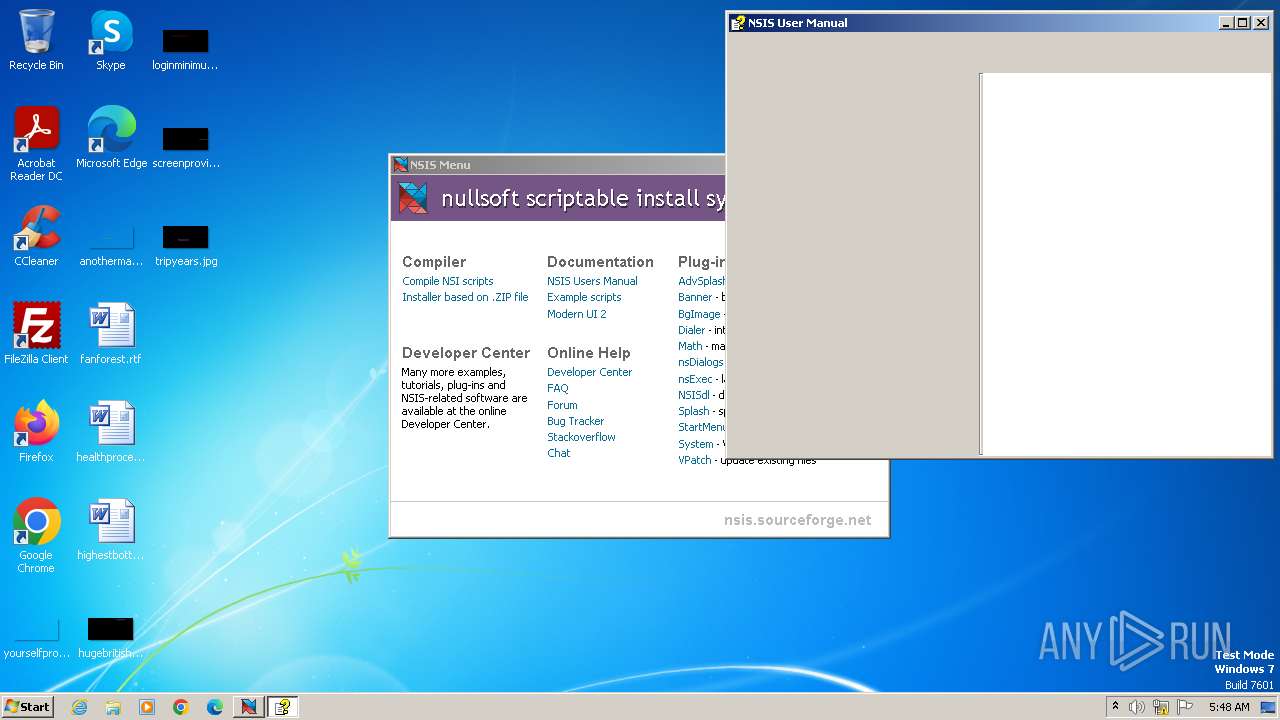
Task: Open CCleaner desktop shortcut
Action: 36,236
